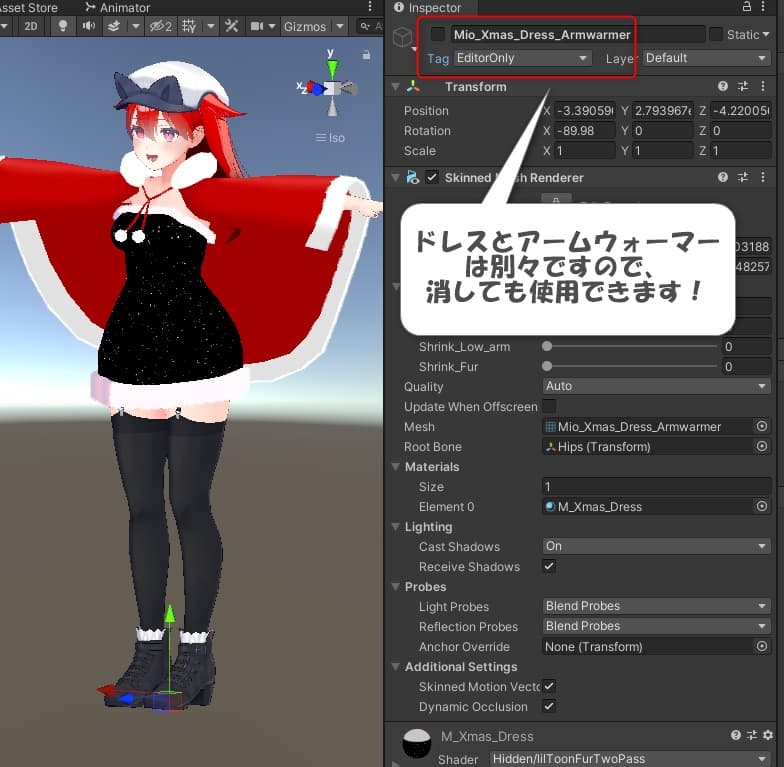Viewport: 784px width, 767px height.
Task: Toggle Skinned Motion Vectors checkbox
Action: (548, 686)
